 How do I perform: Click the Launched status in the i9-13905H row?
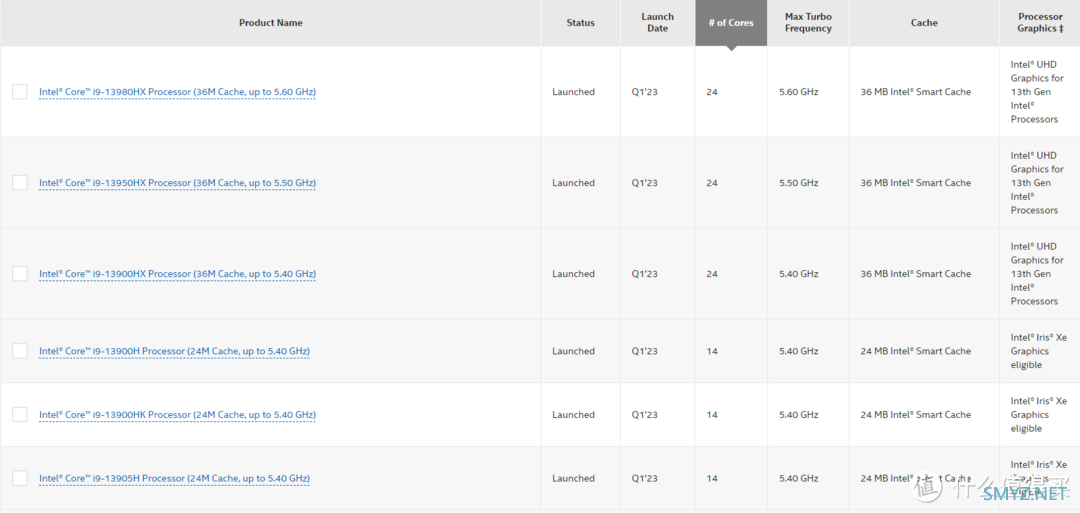click(x=573, y=478)
